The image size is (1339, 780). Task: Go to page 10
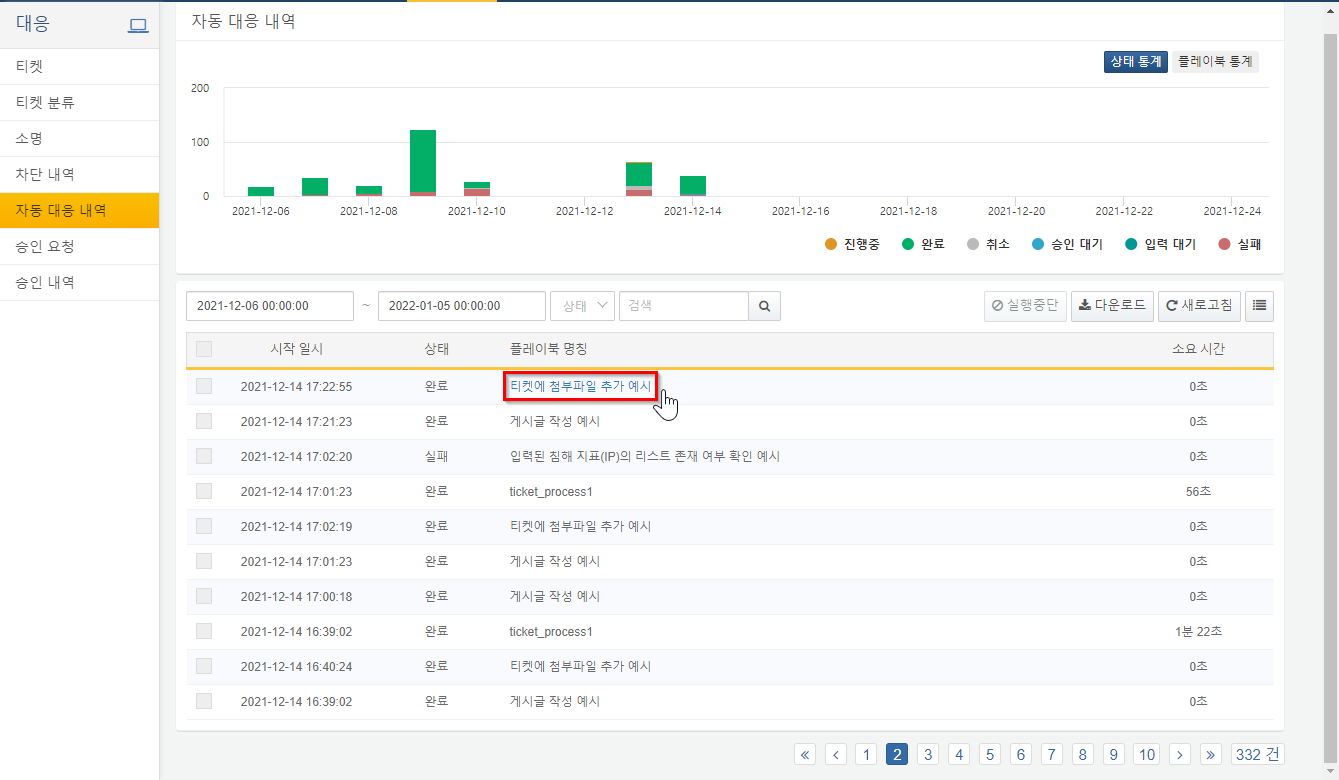coord(1147,754)
